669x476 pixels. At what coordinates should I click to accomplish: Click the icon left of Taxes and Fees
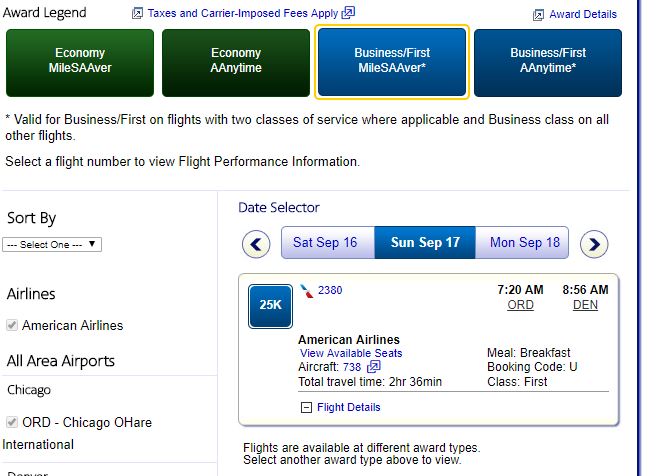tap(137, 14)
